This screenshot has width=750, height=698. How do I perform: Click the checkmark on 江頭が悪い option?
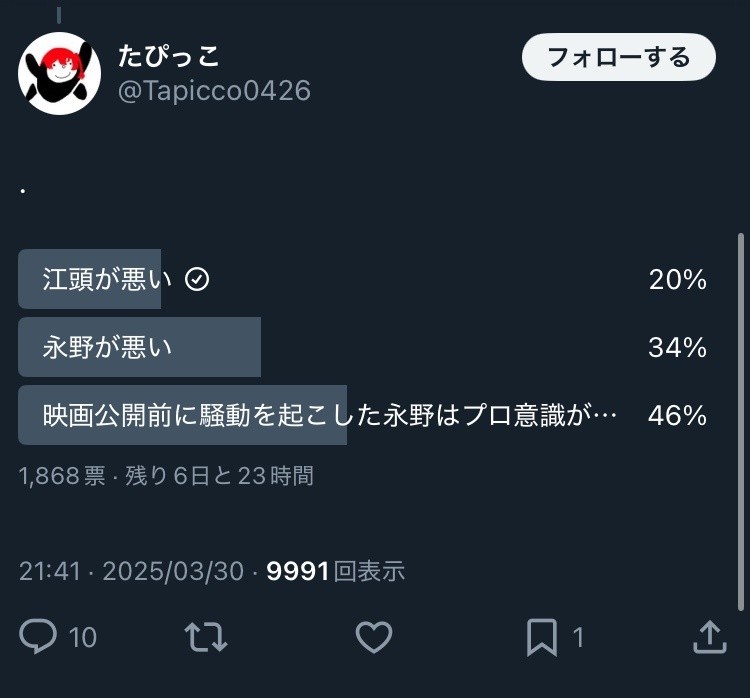pos(198,280)
